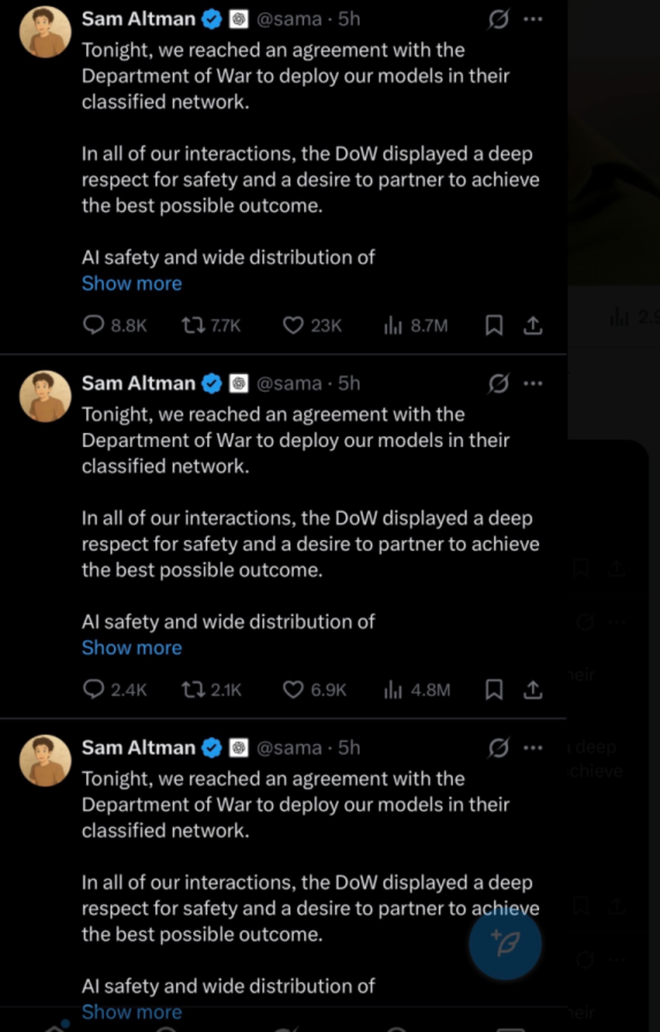
Task: View analytics showing 8.7M views
Action: pyautogui.click(x=391, y=325)
